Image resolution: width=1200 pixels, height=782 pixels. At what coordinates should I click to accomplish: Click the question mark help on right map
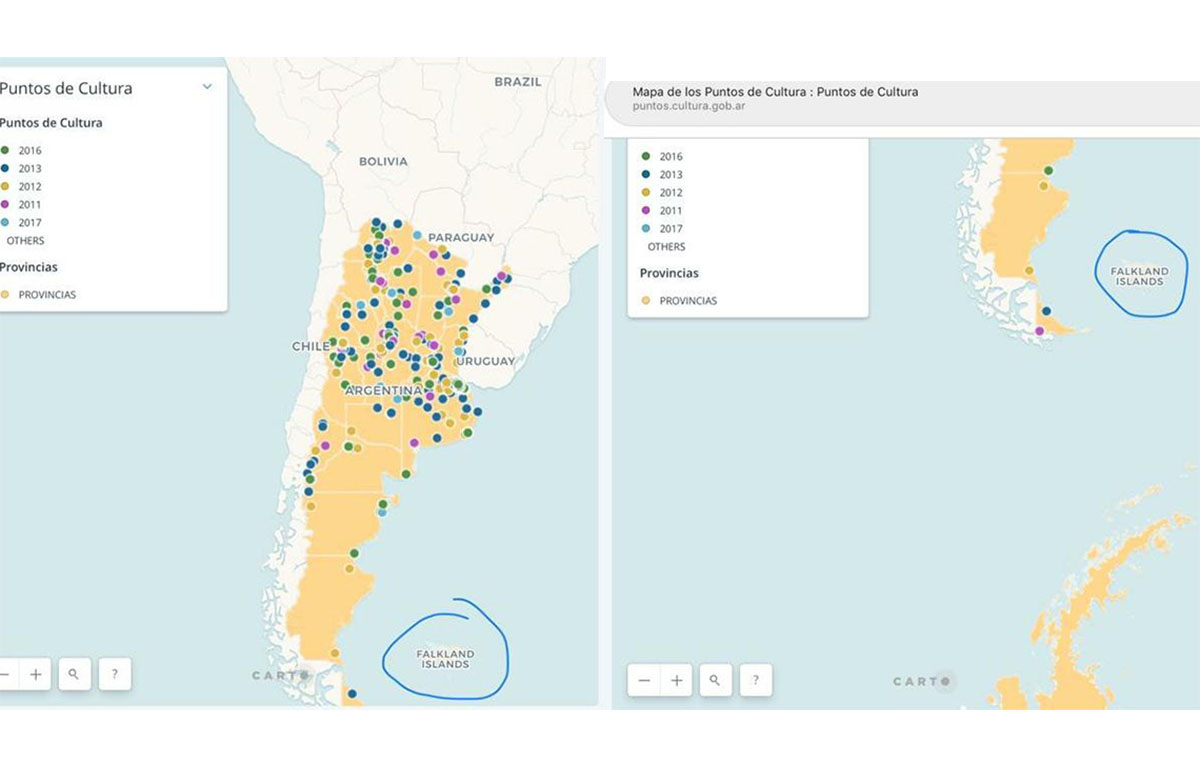pyautogui.click(x=755, y=681)
